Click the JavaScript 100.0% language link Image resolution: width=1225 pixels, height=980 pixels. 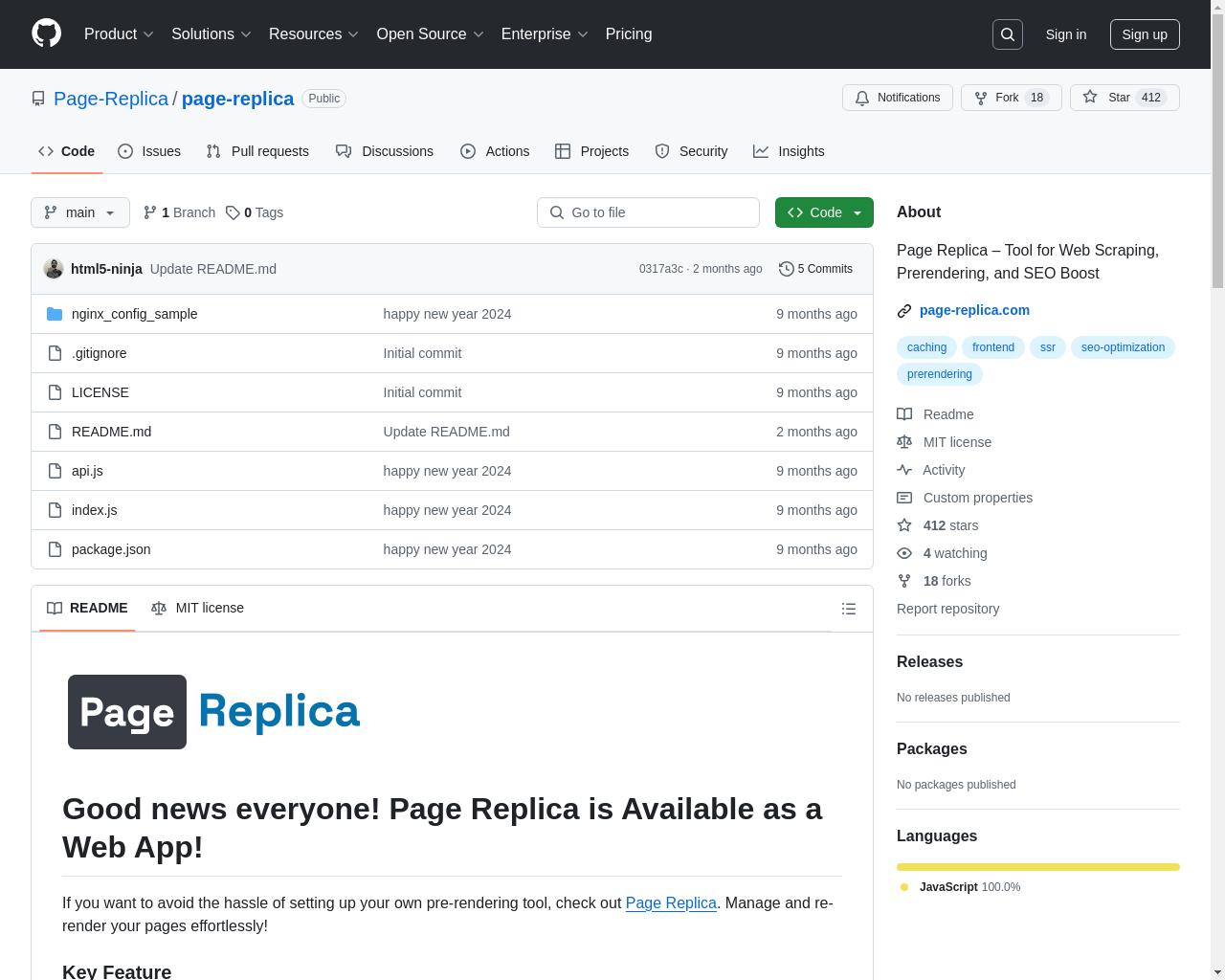[x=960, y=887]
